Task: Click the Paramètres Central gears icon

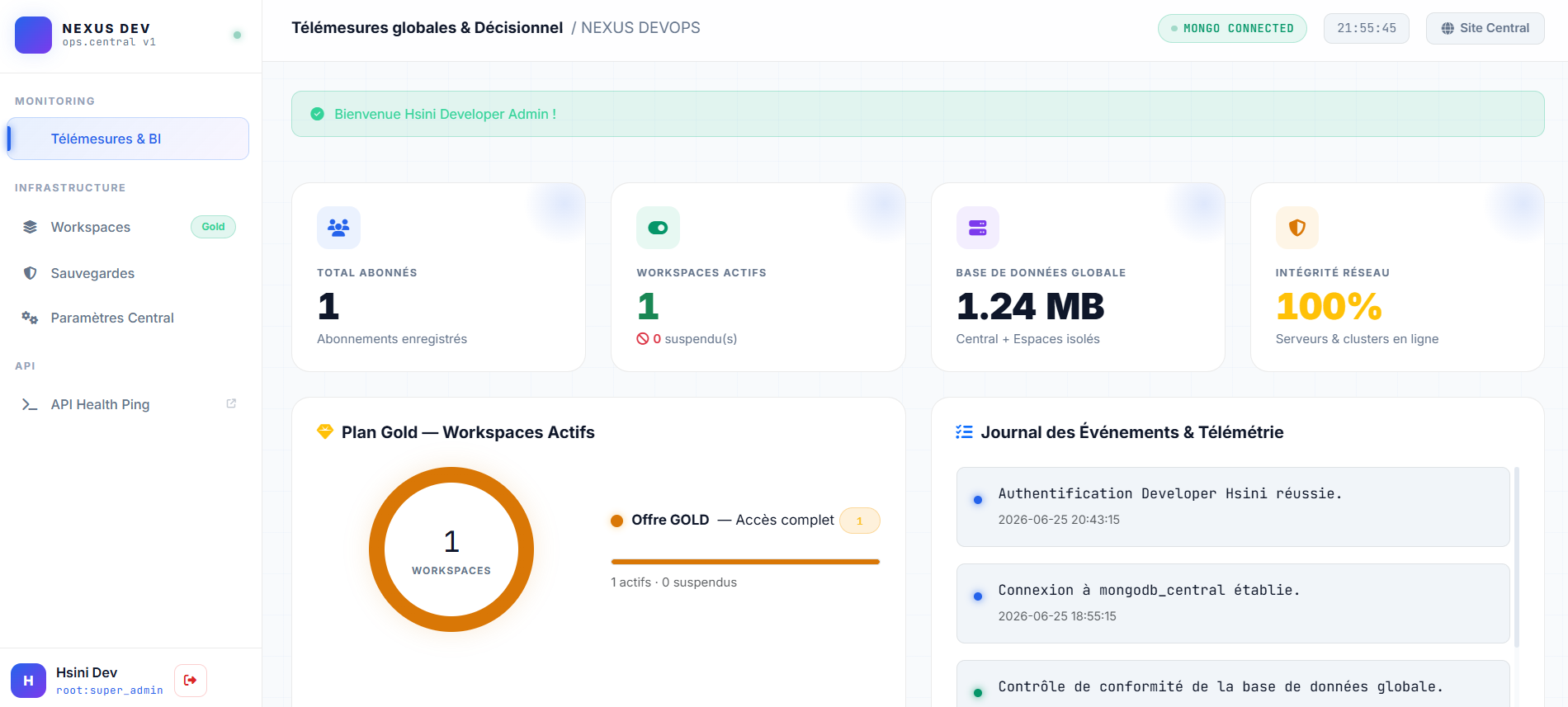Action: click(x=30, y=318)
